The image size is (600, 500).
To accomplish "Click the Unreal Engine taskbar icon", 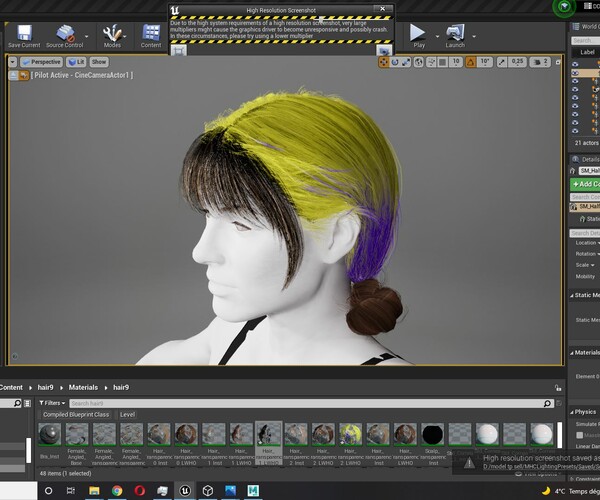I will [x=185, y=490].
